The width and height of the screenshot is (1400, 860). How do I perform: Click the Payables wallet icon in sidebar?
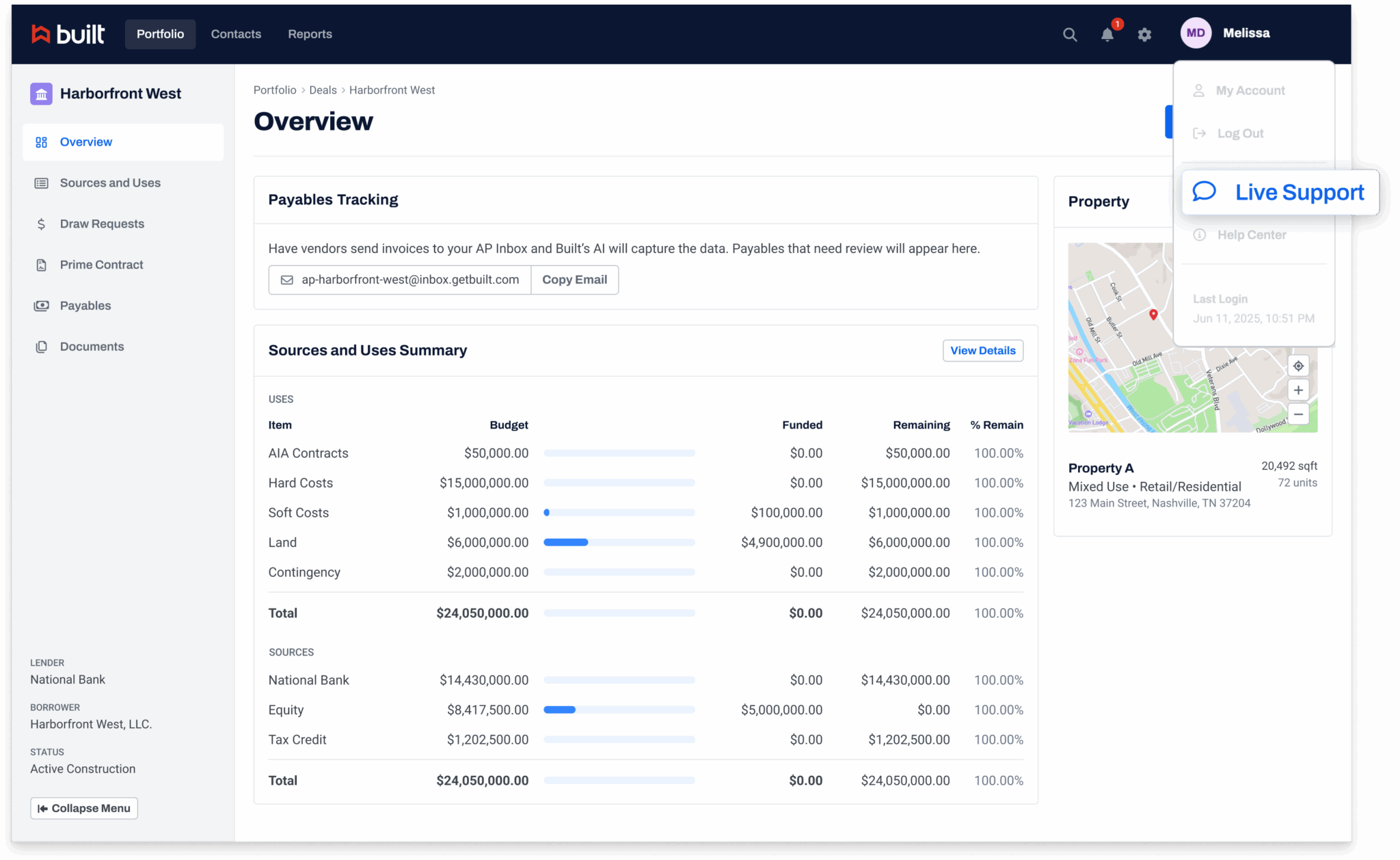pos(42,306)
